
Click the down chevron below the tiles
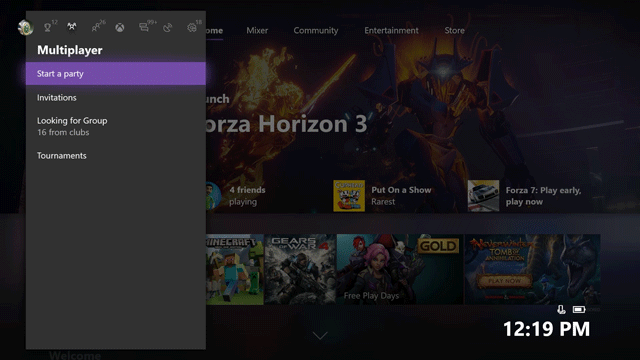320,336
